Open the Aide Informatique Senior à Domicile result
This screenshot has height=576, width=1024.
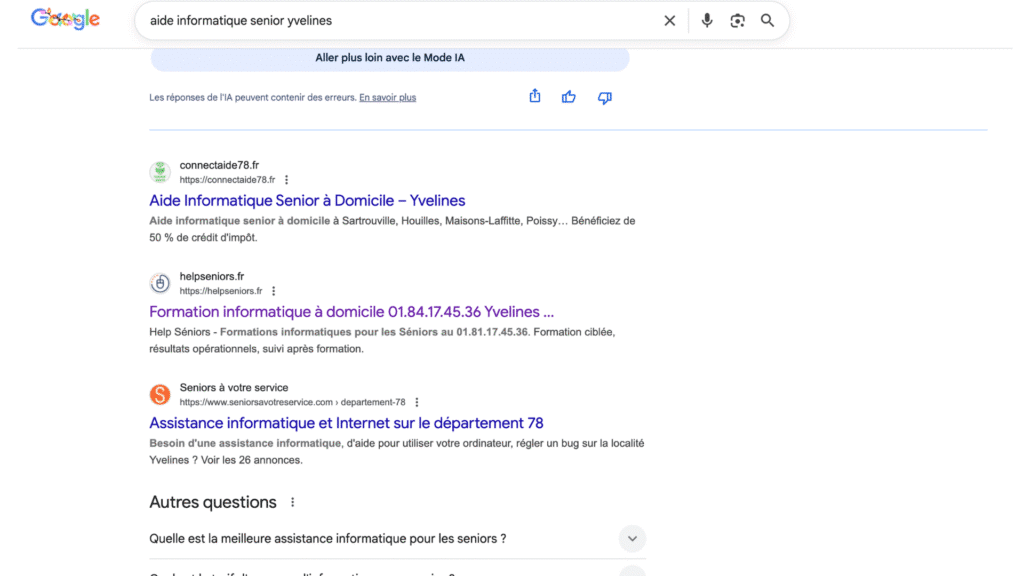[307, 200]
